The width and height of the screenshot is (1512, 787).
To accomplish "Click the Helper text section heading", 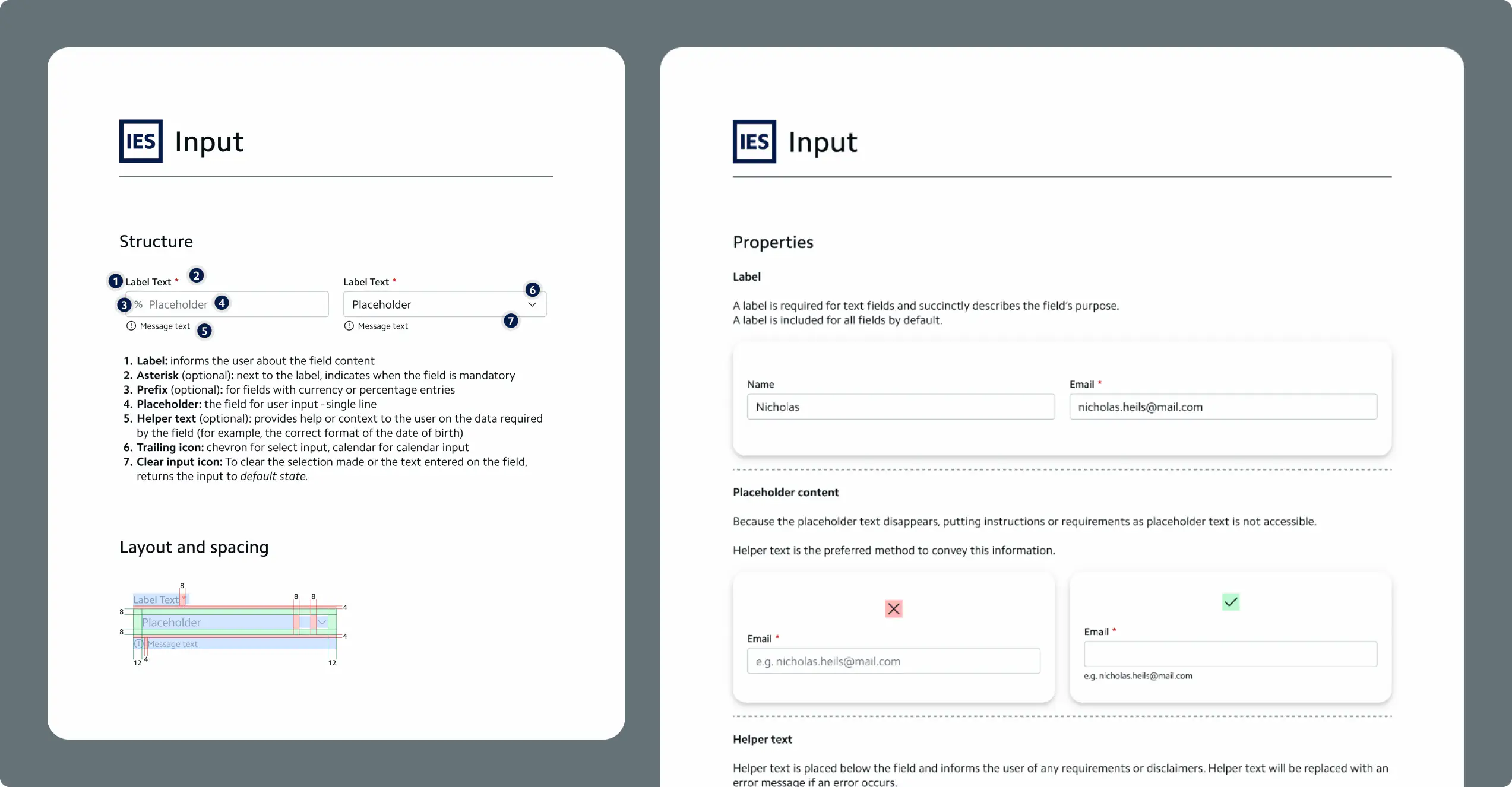I will tap(762, 740).
